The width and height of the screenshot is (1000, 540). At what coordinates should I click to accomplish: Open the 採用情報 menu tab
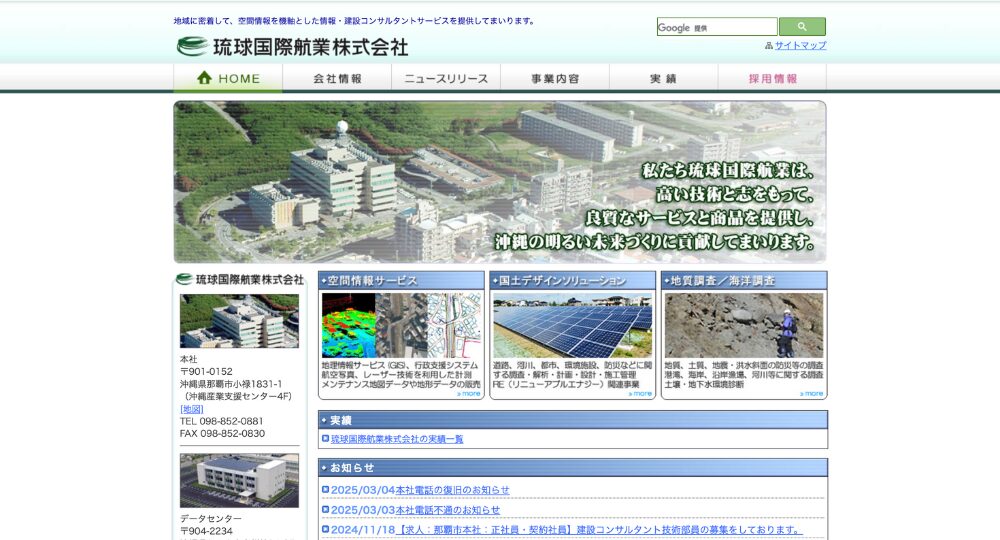click(772, 78)
